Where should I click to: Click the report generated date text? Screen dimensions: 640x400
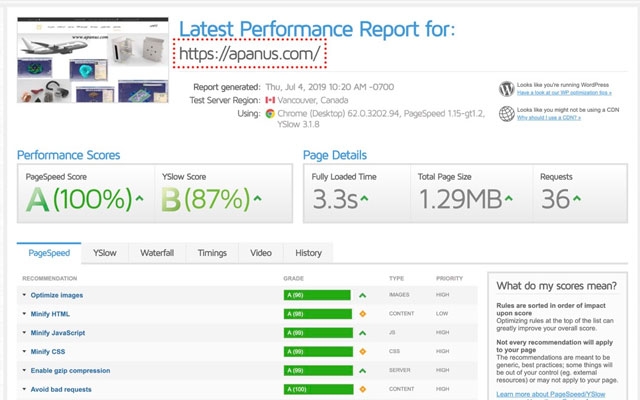[x=330, y=87]
